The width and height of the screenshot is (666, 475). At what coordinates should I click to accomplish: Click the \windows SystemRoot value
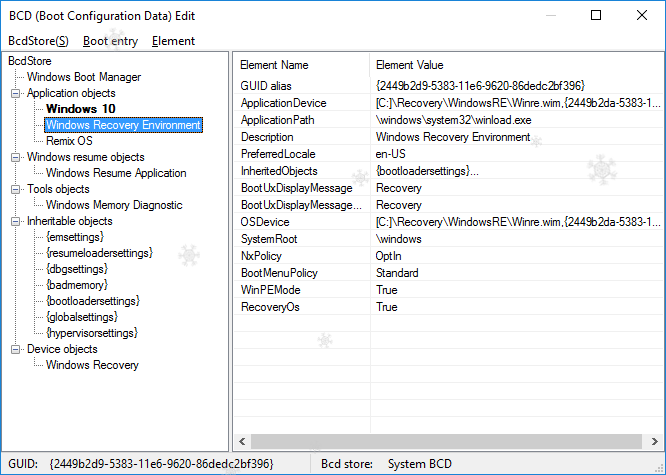(x=398, y=239)
